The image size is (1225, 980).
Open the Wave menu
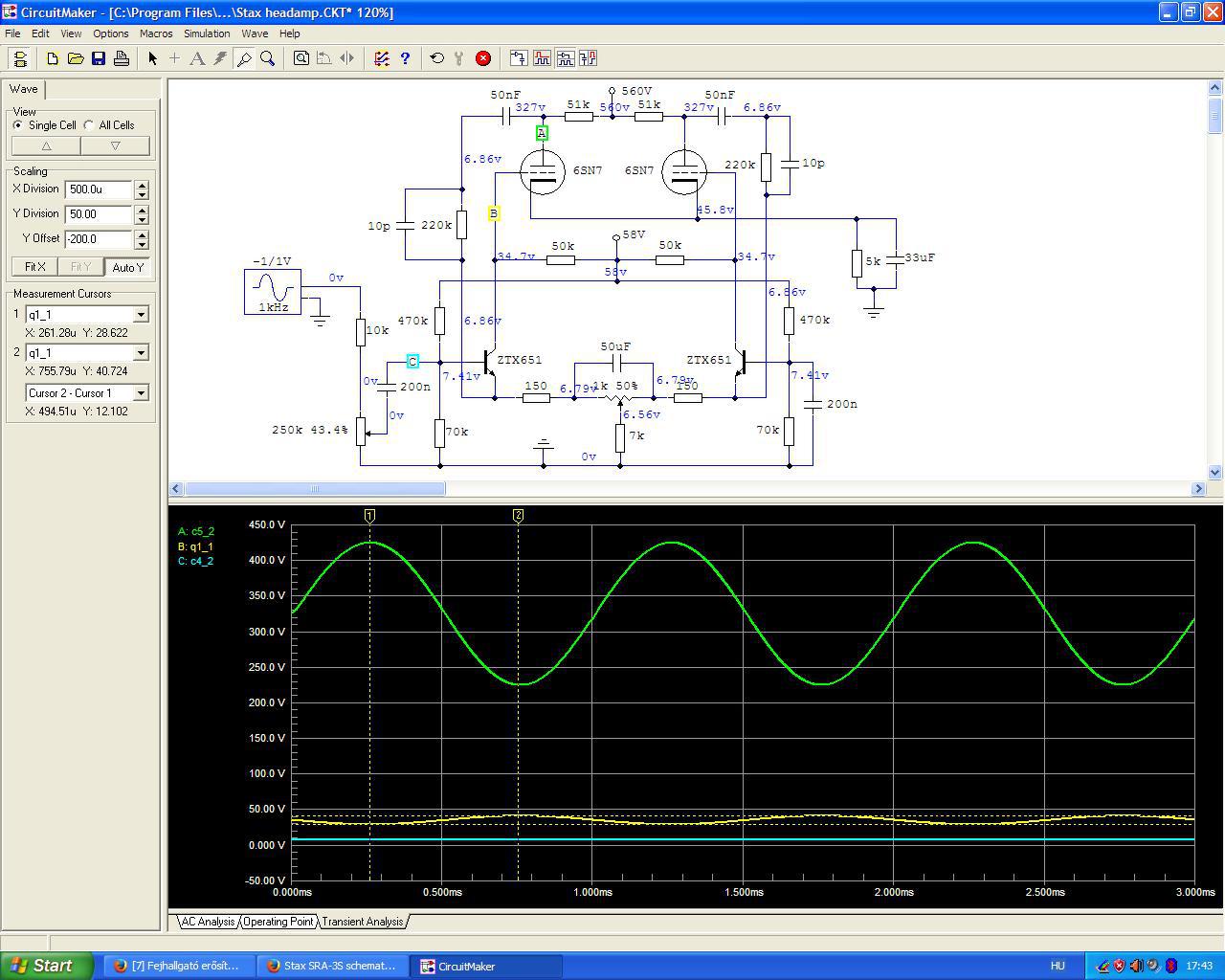255,33
